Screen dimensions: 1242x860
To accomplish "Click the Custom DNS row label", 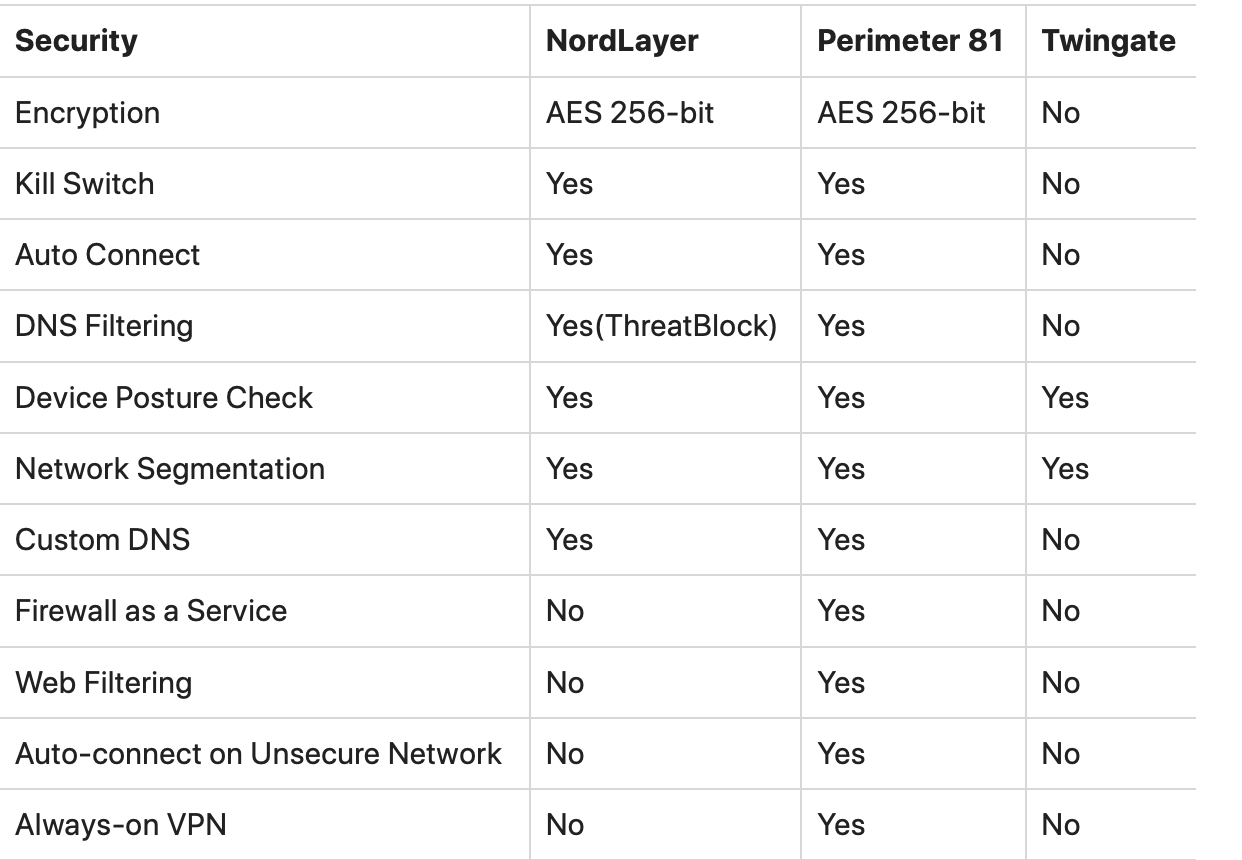I will click(x=102, y=540).
